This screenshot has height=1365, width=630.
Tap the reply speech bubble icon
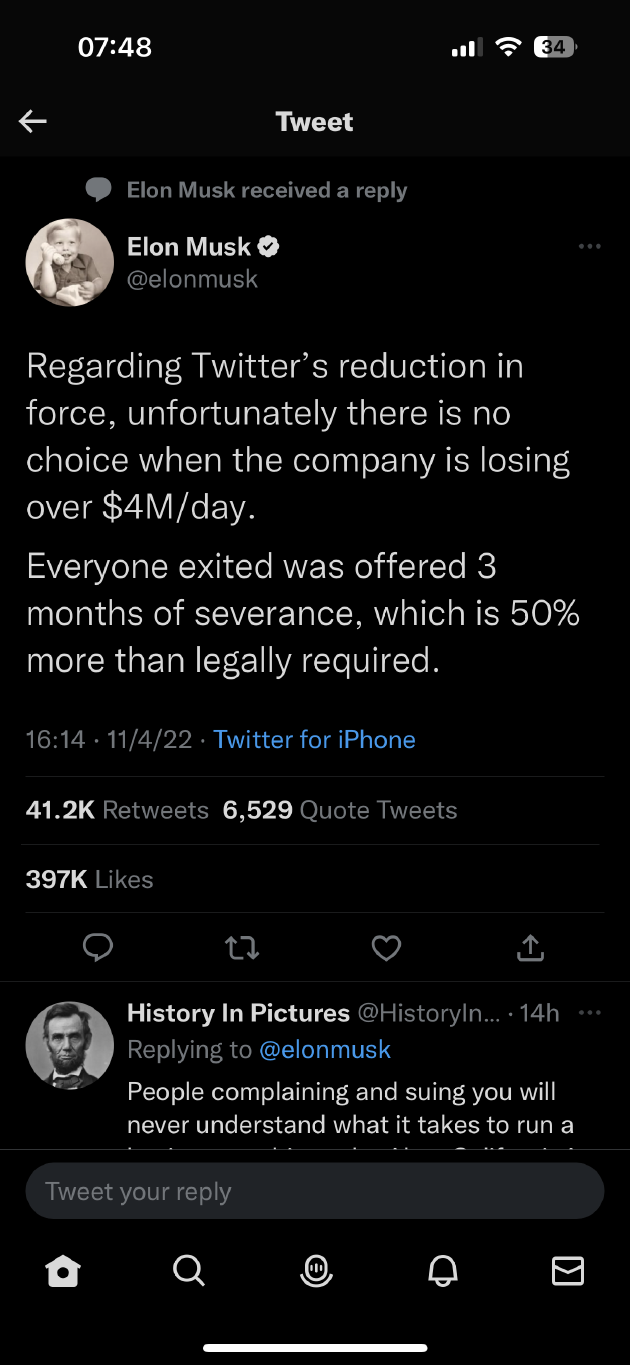tap(97, 946)
